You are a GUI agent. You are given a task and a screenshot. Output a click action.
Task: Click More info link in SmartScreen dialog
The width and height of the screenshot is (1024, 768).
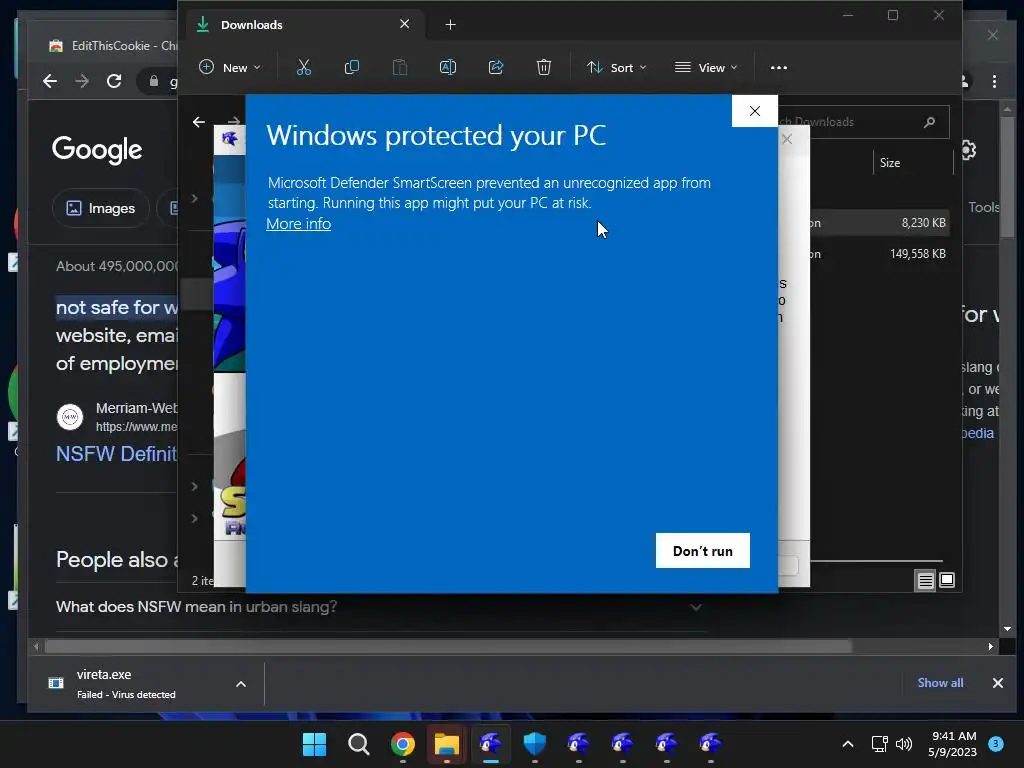coord(298,223)
